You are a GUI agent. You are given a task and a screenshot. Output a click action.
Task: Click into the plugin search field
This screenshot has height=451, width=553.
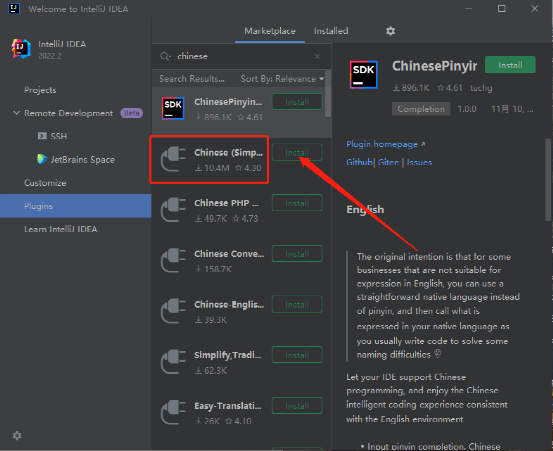pyautogui.click(x=242, y=56)
